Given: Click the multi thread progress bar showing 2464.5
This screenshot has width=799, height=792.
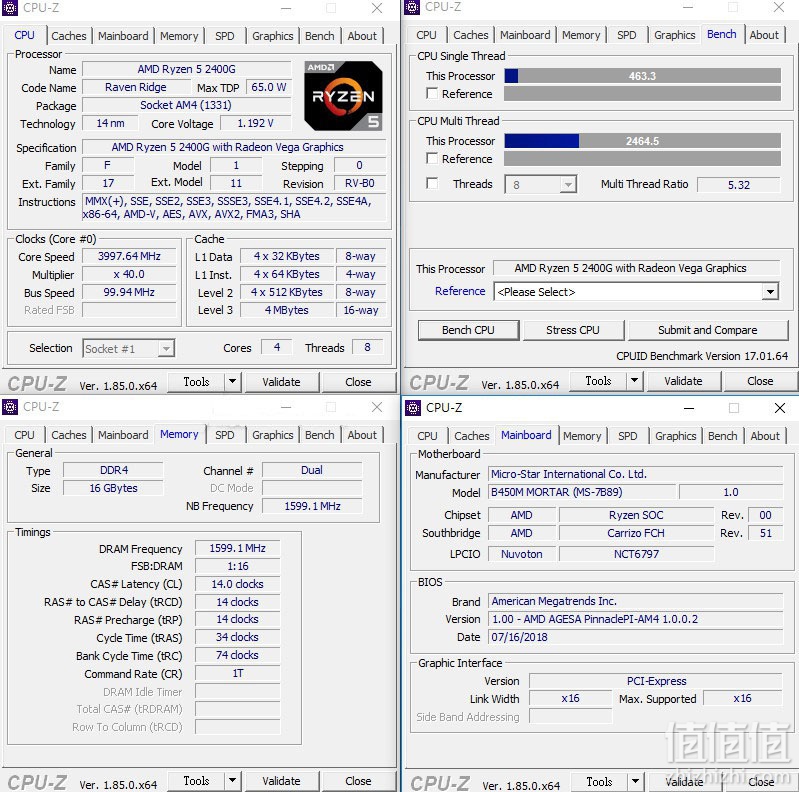Looking at the screenshot, I should point(643,141).
